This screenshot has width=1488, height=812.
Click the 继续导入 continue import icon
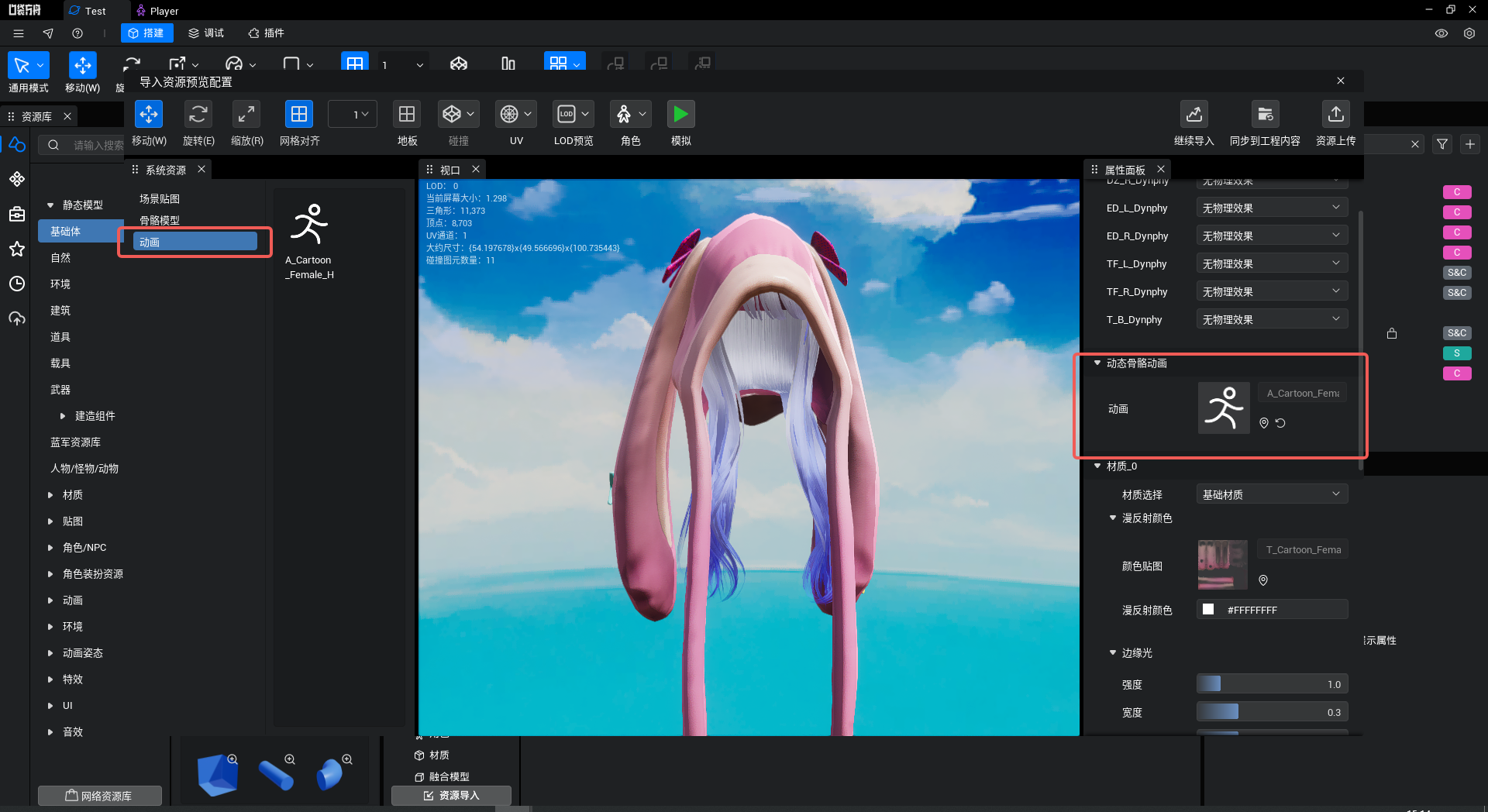pos(1193,115)
